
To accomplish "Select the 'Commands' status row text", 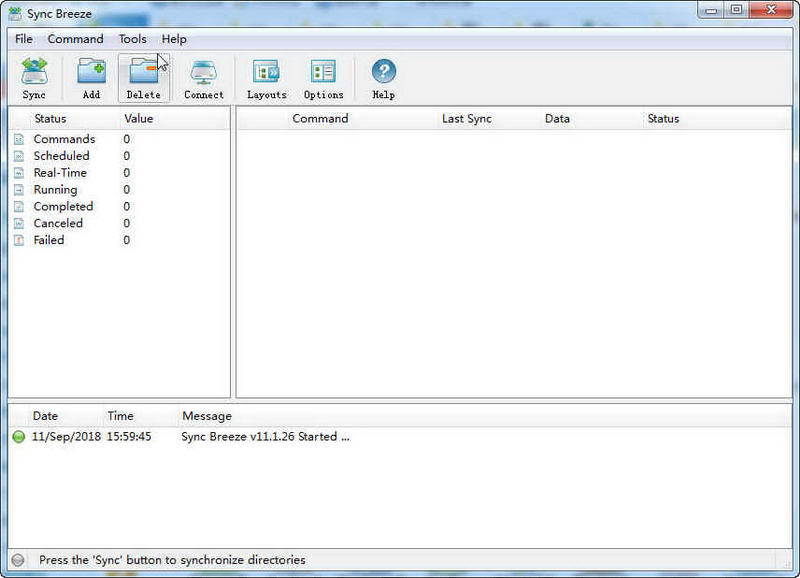I will [64, 139].
